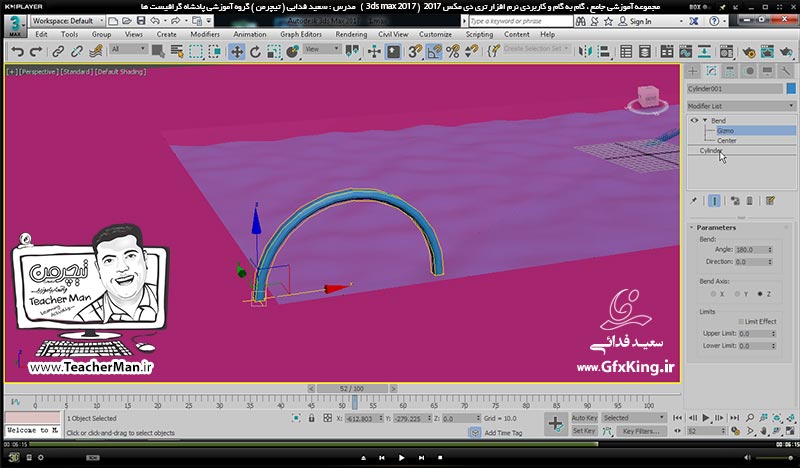The height and width of the screenshot is (468, 800).
Task: Toggle Percent Snap button
Action: coord(453,52)
